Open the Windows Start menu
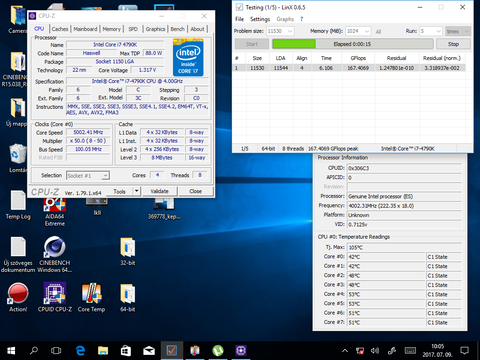This screenshot has width=480, height=360. (x=11, y=351)
